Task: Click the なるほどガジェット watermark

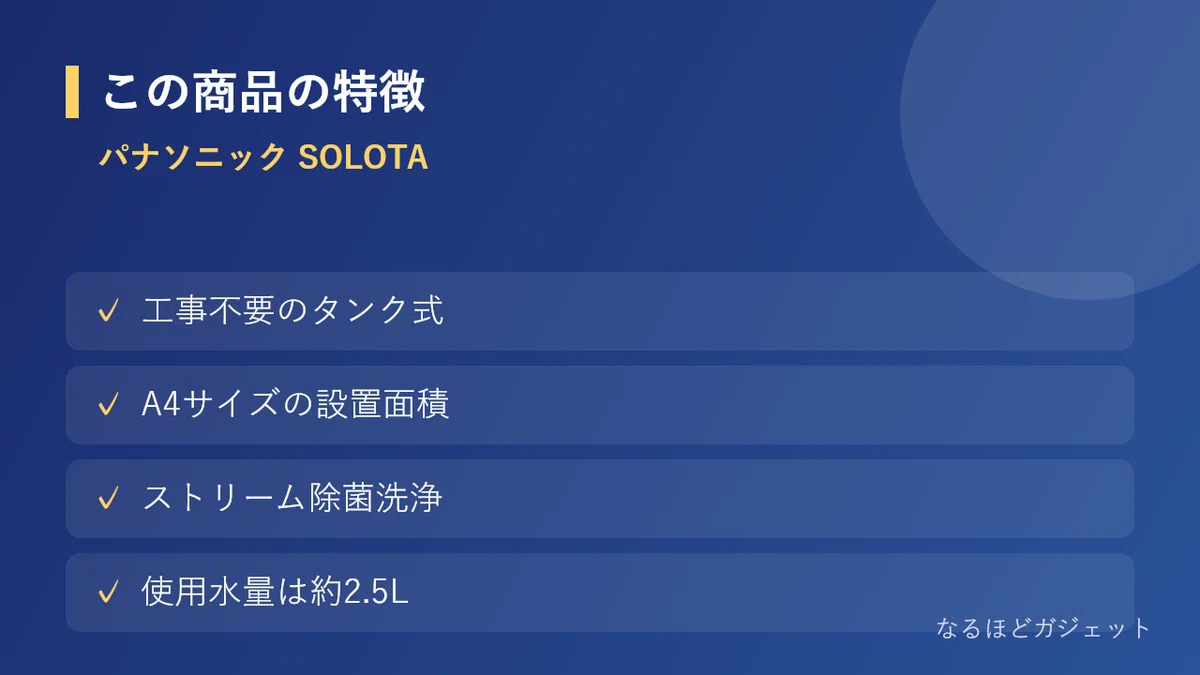Action: 1044,628
